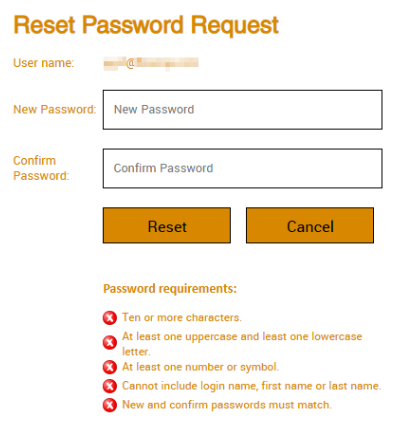This screenshot has height=437, width=407.
Task: Click the orange Confirm Password label
Action: point(41,168)
